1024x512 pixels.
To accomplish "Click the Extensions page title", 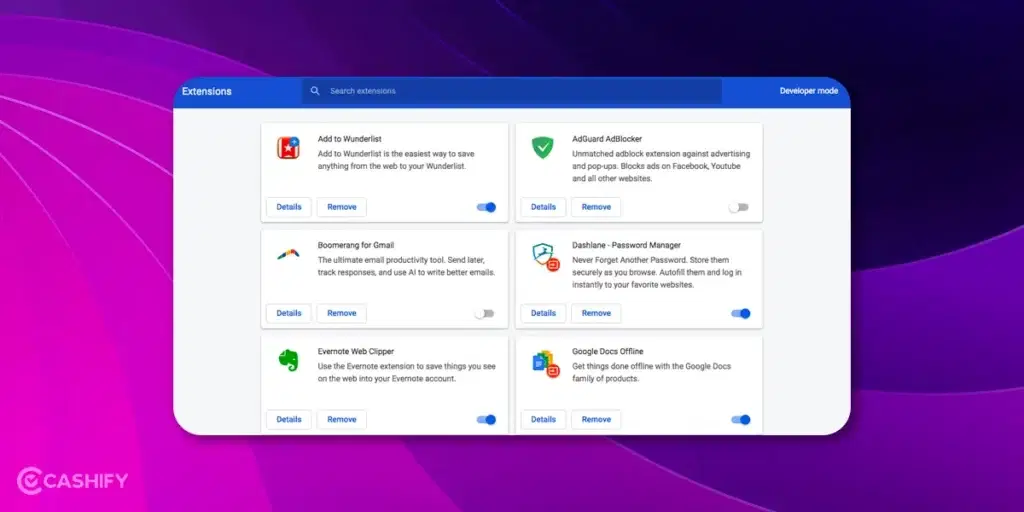I will point(206,91).
